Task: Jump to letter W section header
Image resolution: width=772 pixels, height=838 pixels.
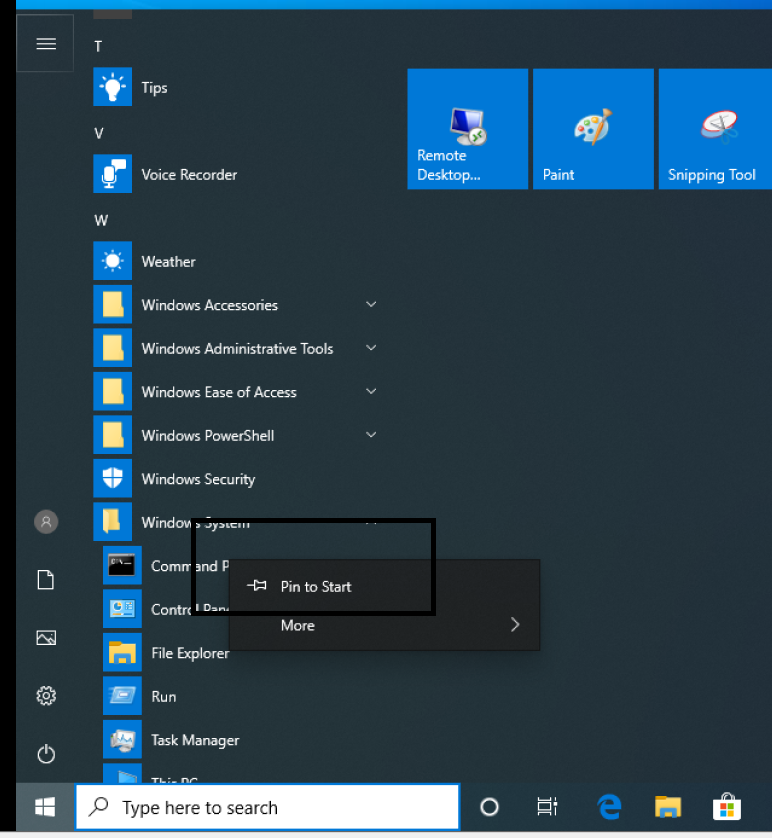Action: (101, 221)
